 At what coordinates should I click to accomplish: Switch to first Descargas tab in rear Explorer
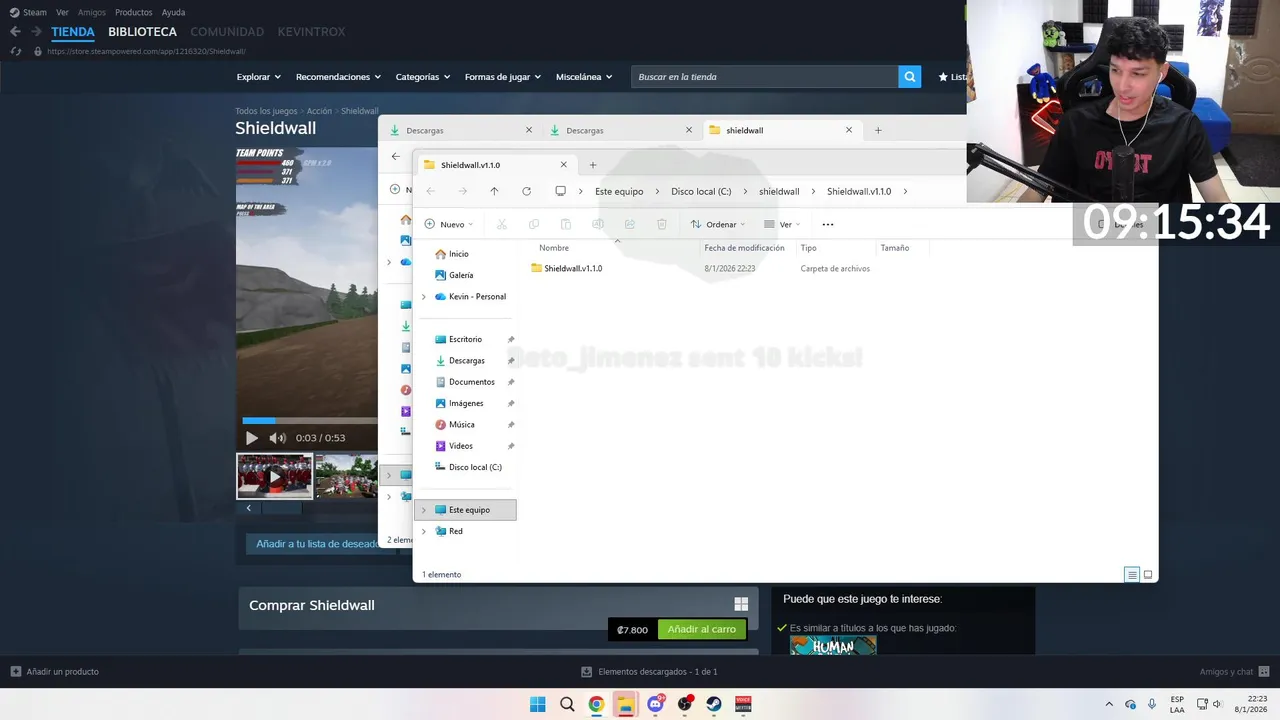(x=461, y=130)
